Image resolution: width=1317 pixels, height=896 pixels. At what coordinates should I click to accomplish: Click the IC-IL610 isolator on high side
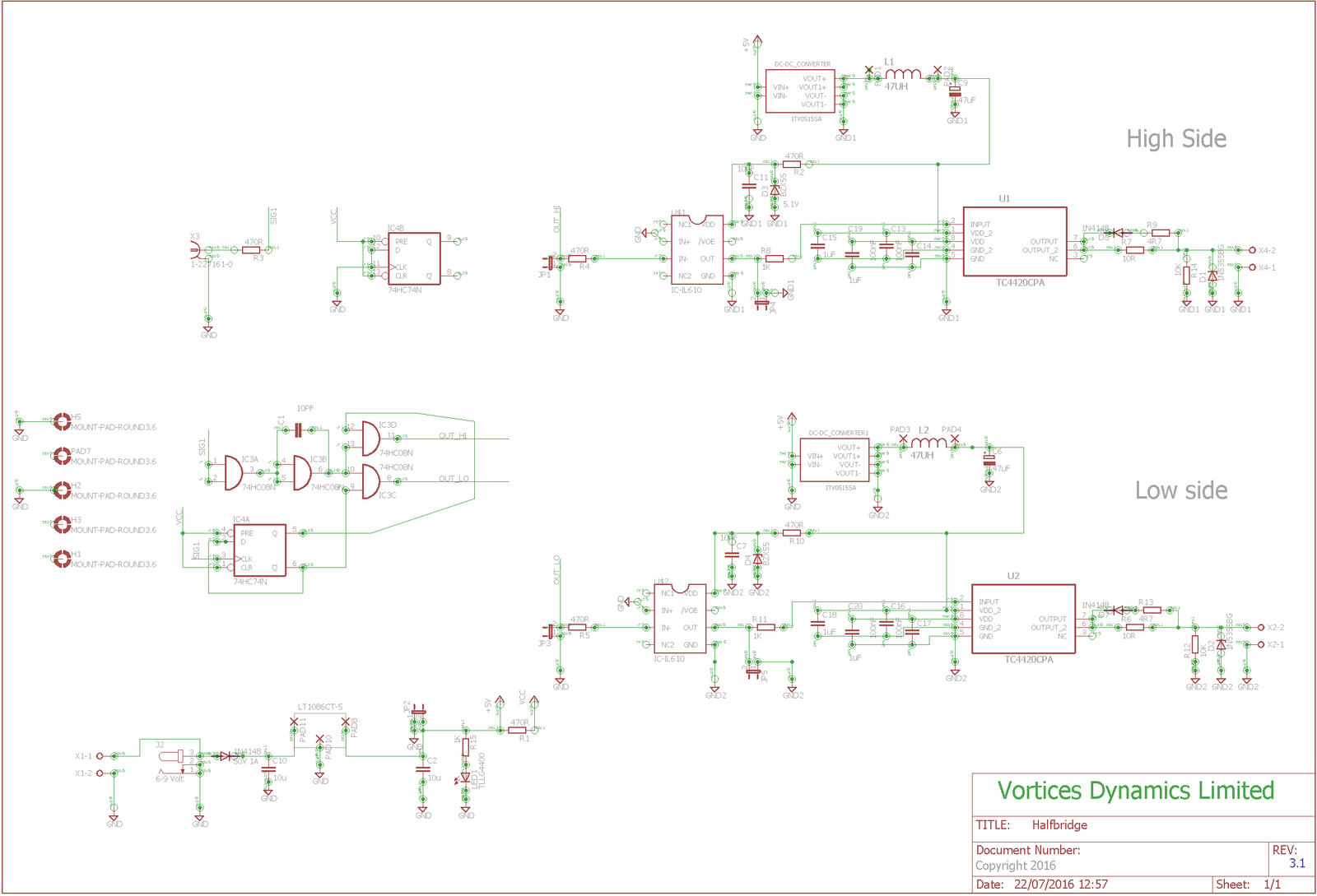[697, 250]
